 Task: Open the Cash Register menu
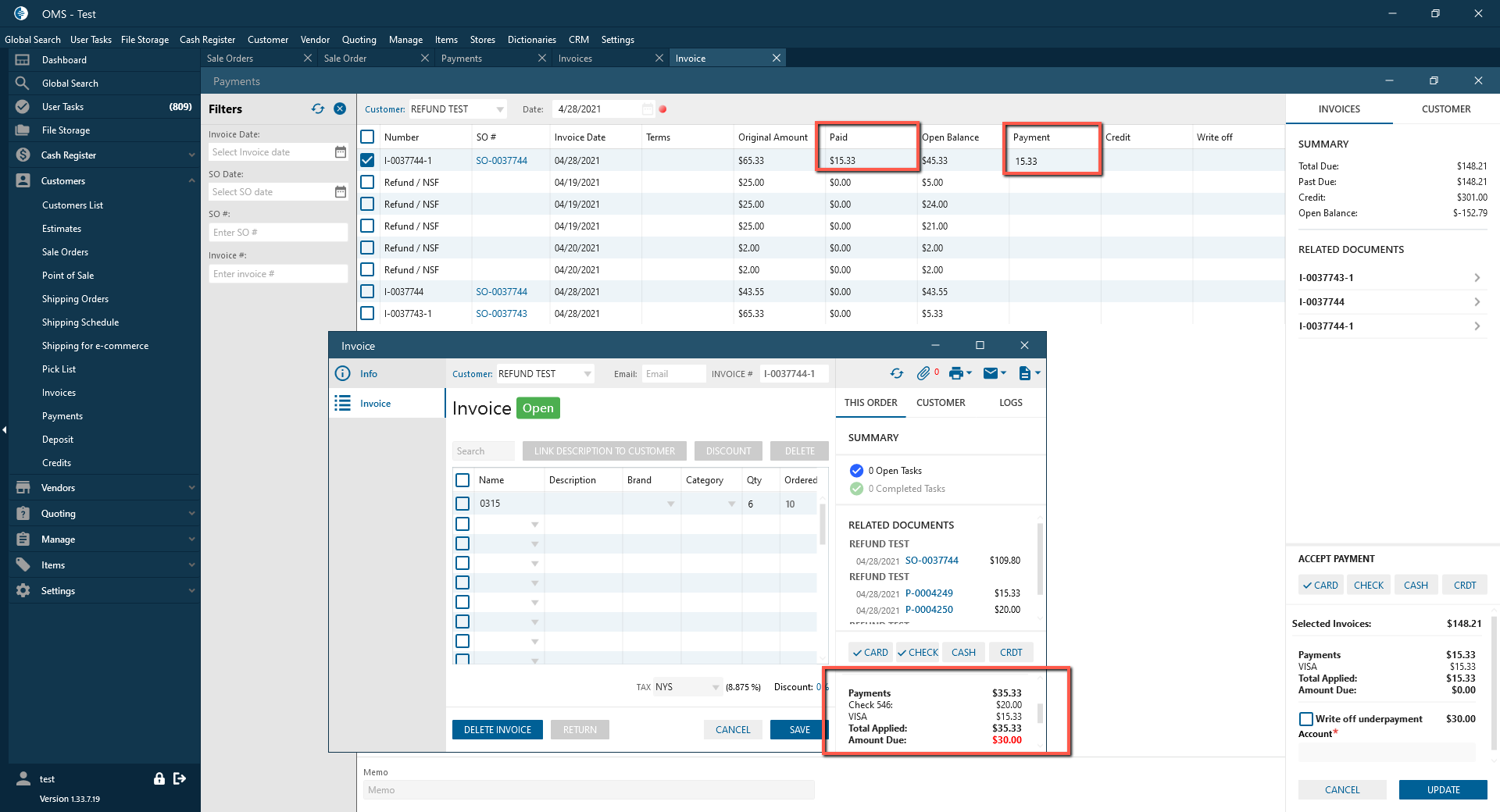(x=208, y=40)
